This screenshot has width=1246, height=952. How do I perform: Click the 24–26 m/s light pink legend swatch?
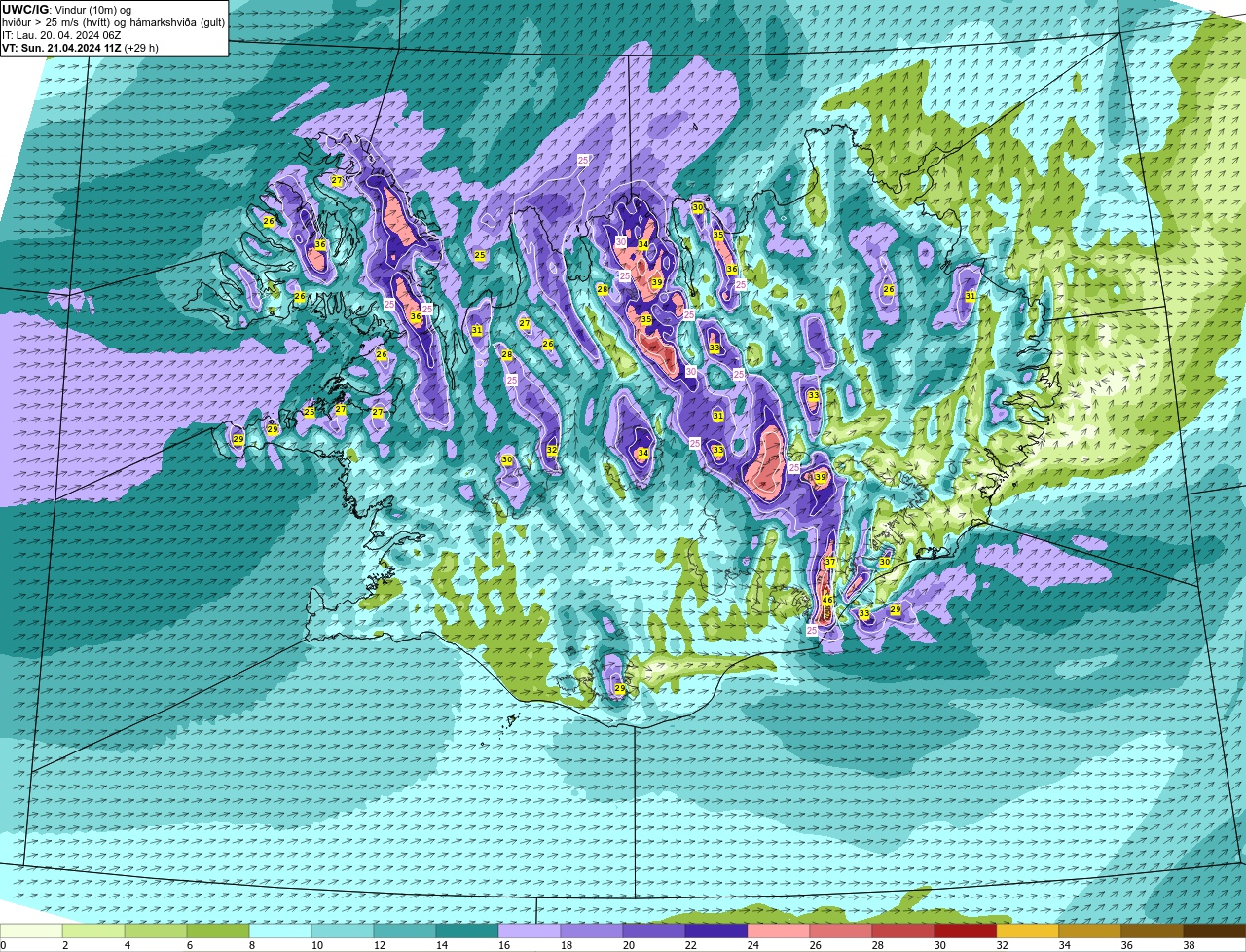(779, 931)
